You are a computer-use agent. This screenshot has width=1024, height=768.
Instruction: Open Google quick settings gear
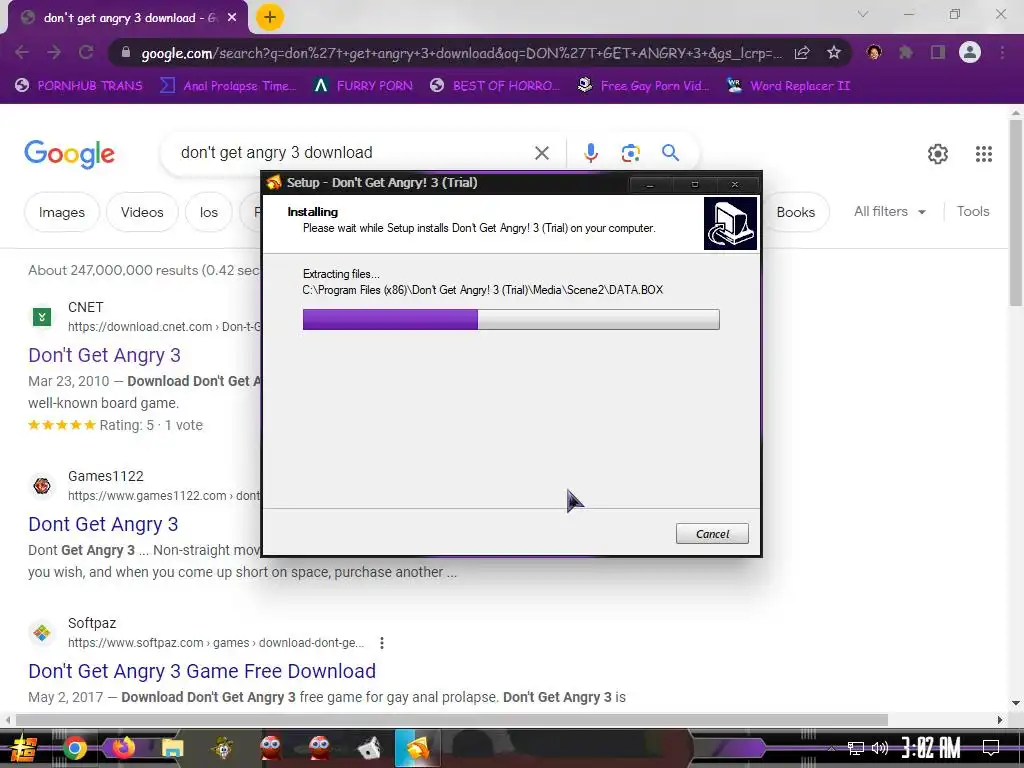(x=938, y=153)
